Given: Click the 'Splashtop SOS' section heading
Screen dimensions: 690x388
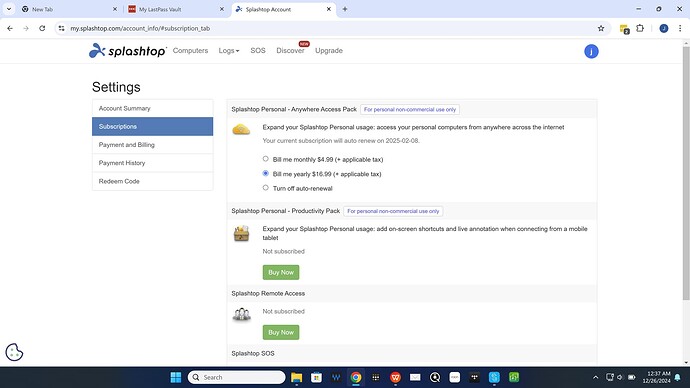Looking at the screenshot, I should tap(253, 353).
